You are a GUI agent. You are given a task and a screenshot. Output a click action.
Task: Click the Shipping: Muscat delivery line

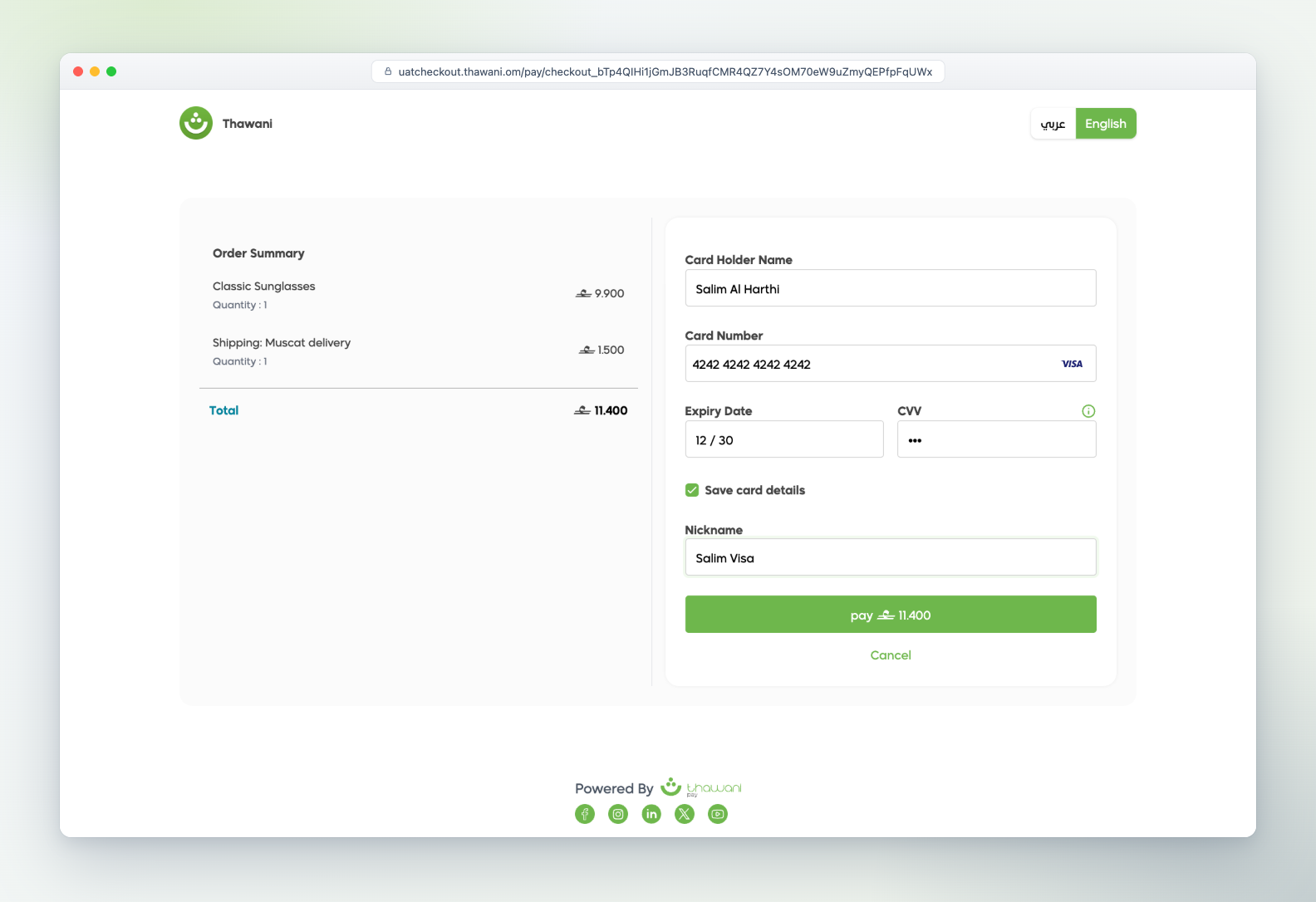tap(282, 343)
